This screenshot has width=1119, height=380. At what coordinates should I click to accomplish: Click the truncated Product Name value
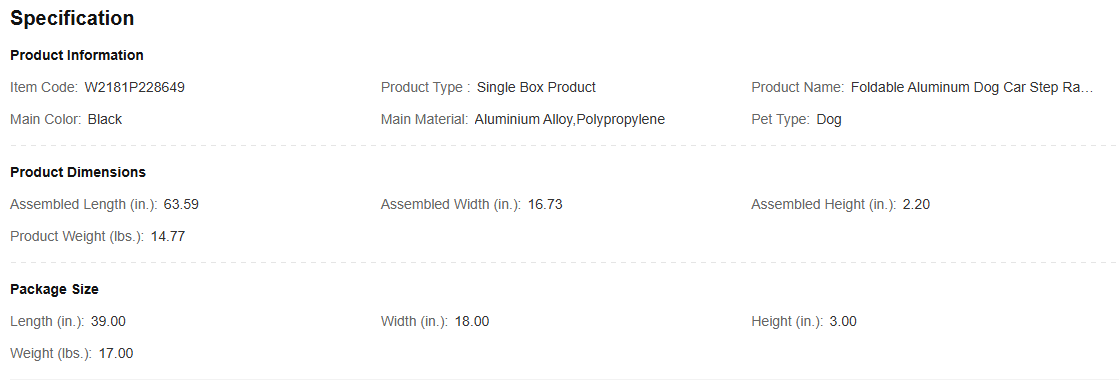tap(972, 88)
